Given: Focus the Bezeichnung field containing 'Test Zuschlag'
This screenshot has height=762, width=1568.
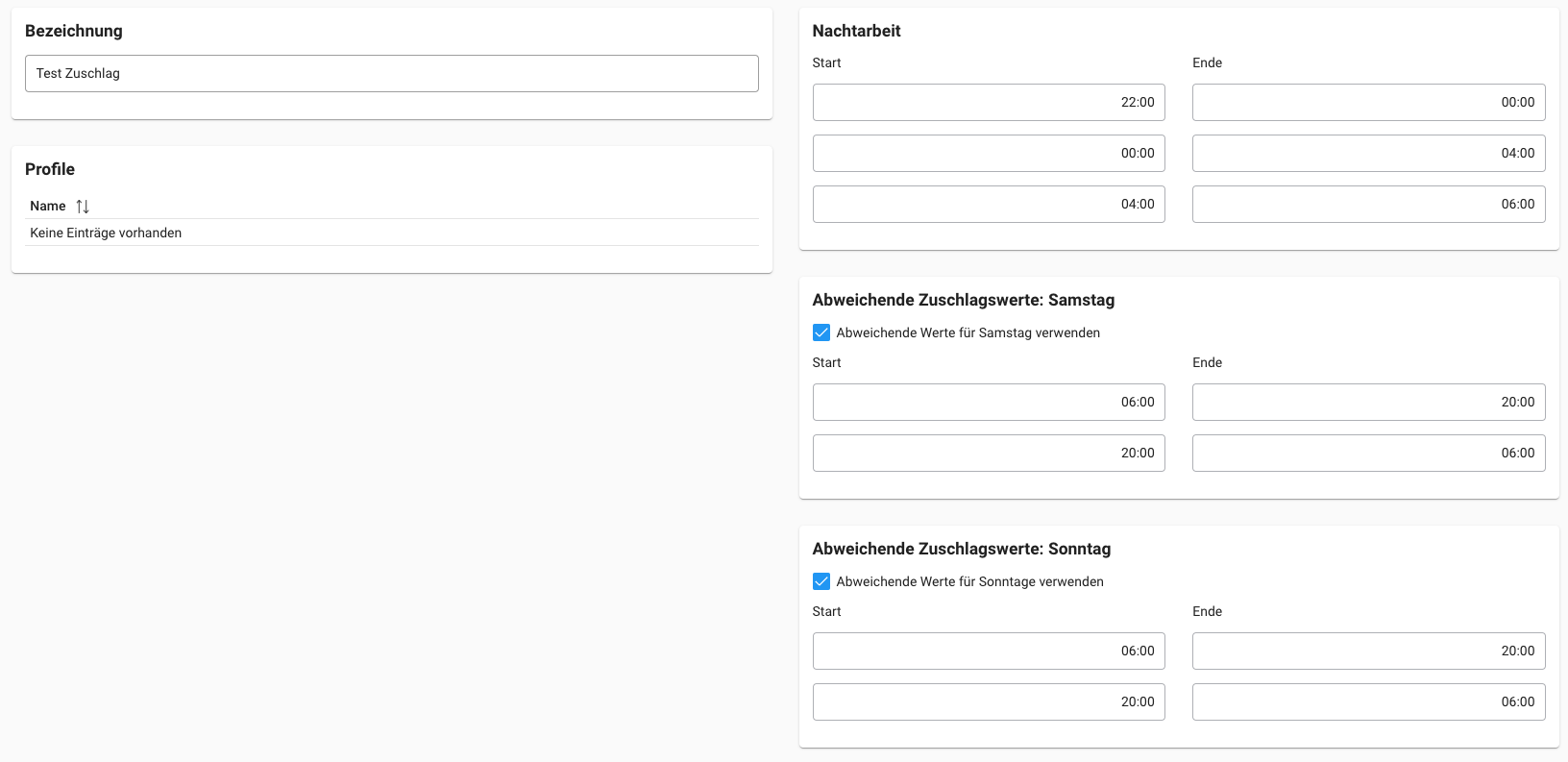Looking at the screenshot, I should (391, 74).
